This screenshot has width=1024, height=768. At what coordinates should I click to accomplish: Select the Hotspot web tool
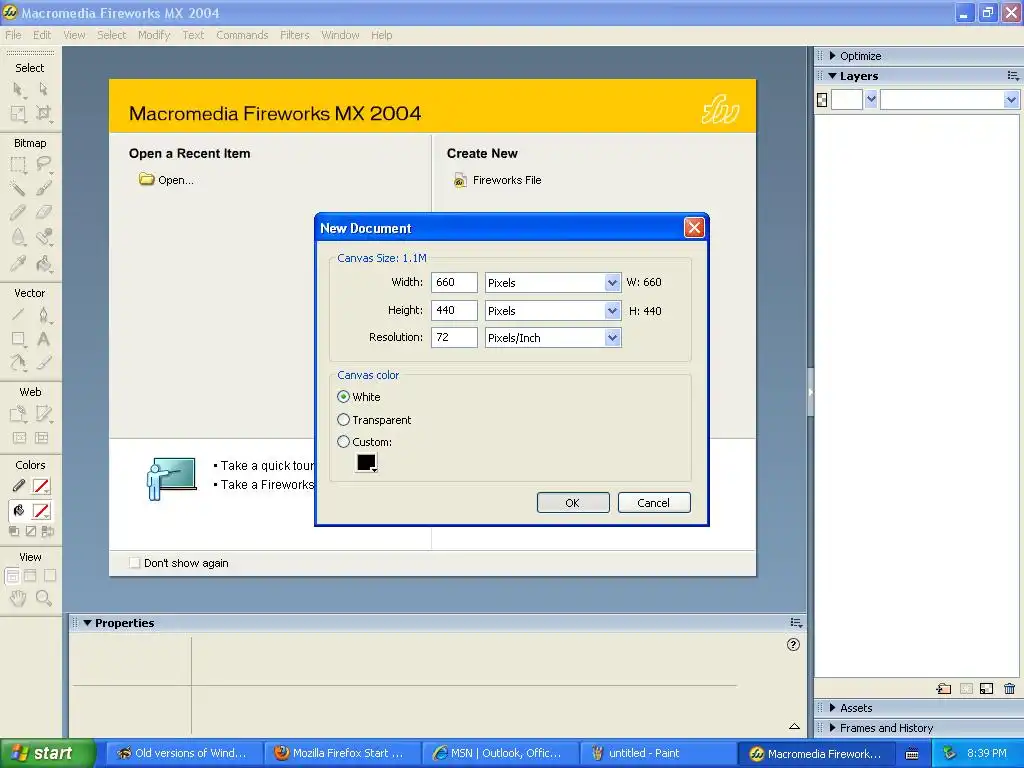[x=18, y=413]
